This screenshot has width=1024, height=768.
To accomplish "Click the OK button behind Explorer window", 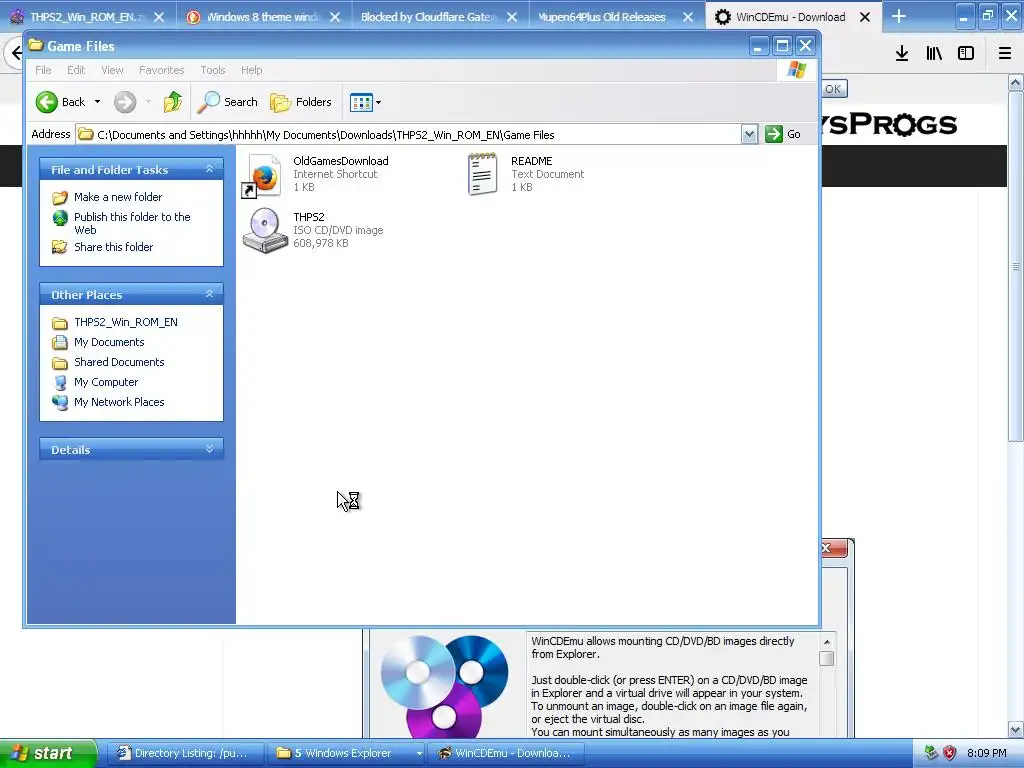I will (x=833, y=89).
